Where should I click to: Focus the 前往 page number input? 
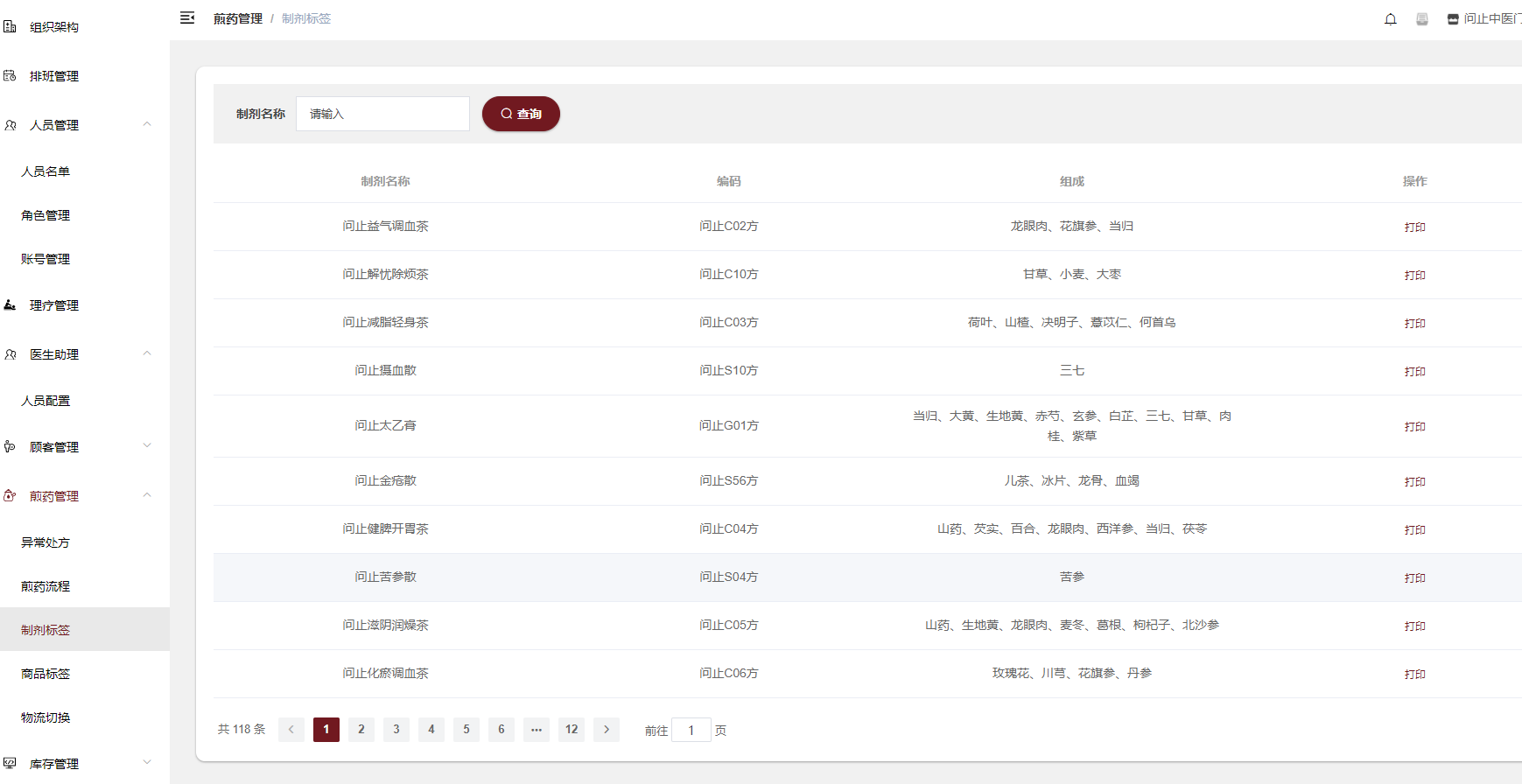coord(691,730)
